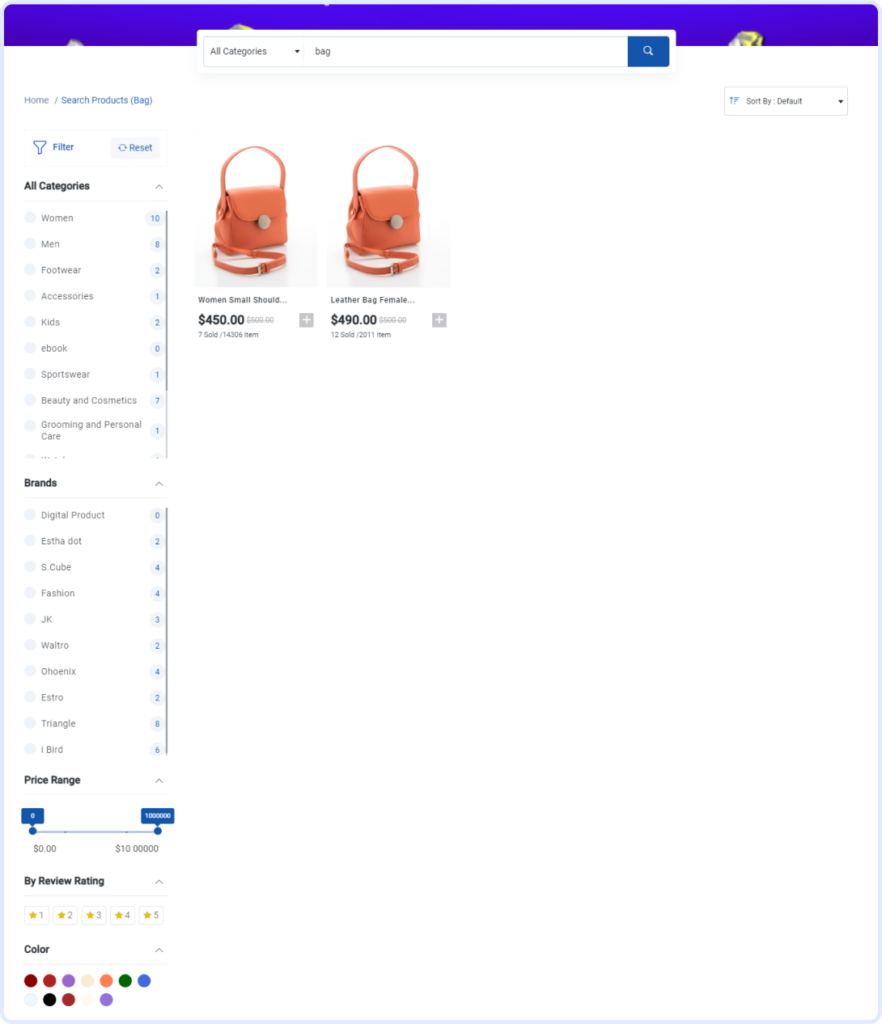Viewport: 882px width, 1024px height.
Task: Add Women Small Shoulder bag via plus icon
Action: pos(306,320)
